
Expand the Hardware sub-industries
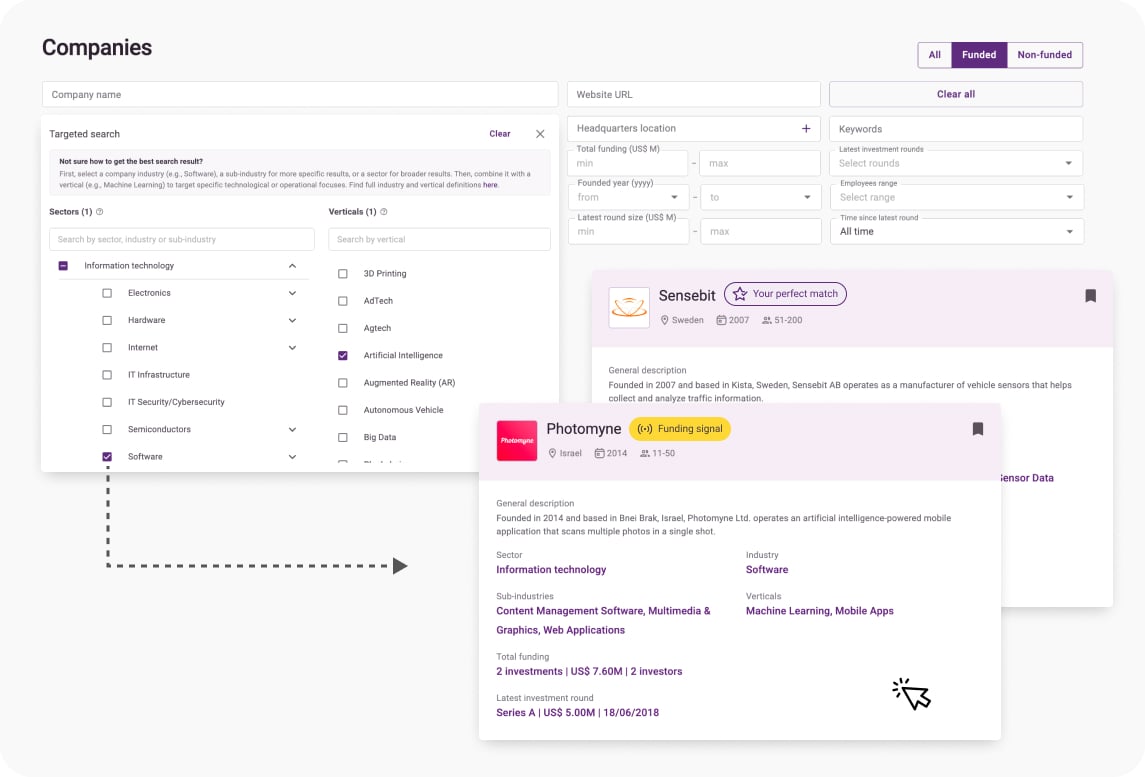coord(292,320)
